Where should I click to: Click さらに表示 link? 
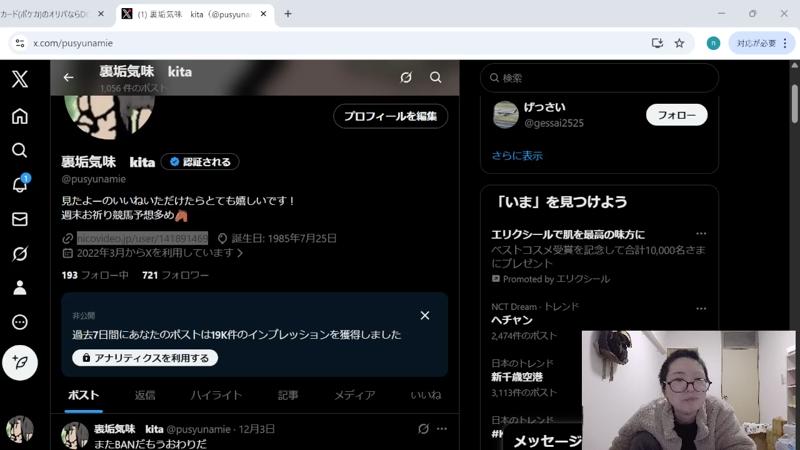tap(517, 156)
